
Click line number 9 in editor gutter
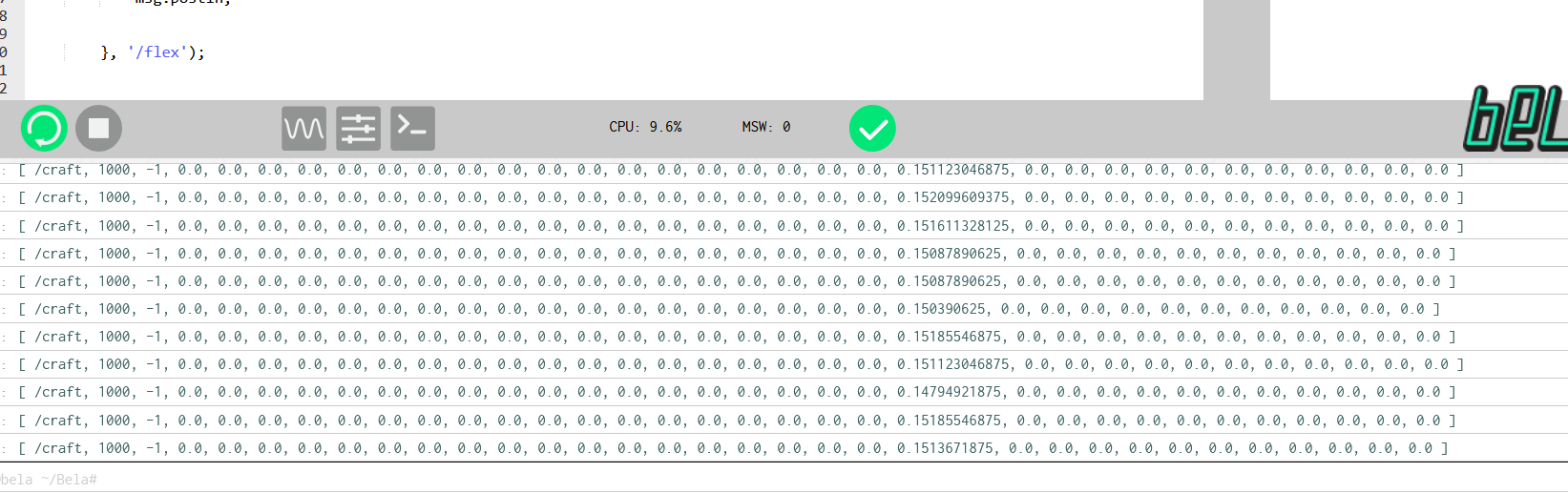pyautogui.click(x=4, y=33)
